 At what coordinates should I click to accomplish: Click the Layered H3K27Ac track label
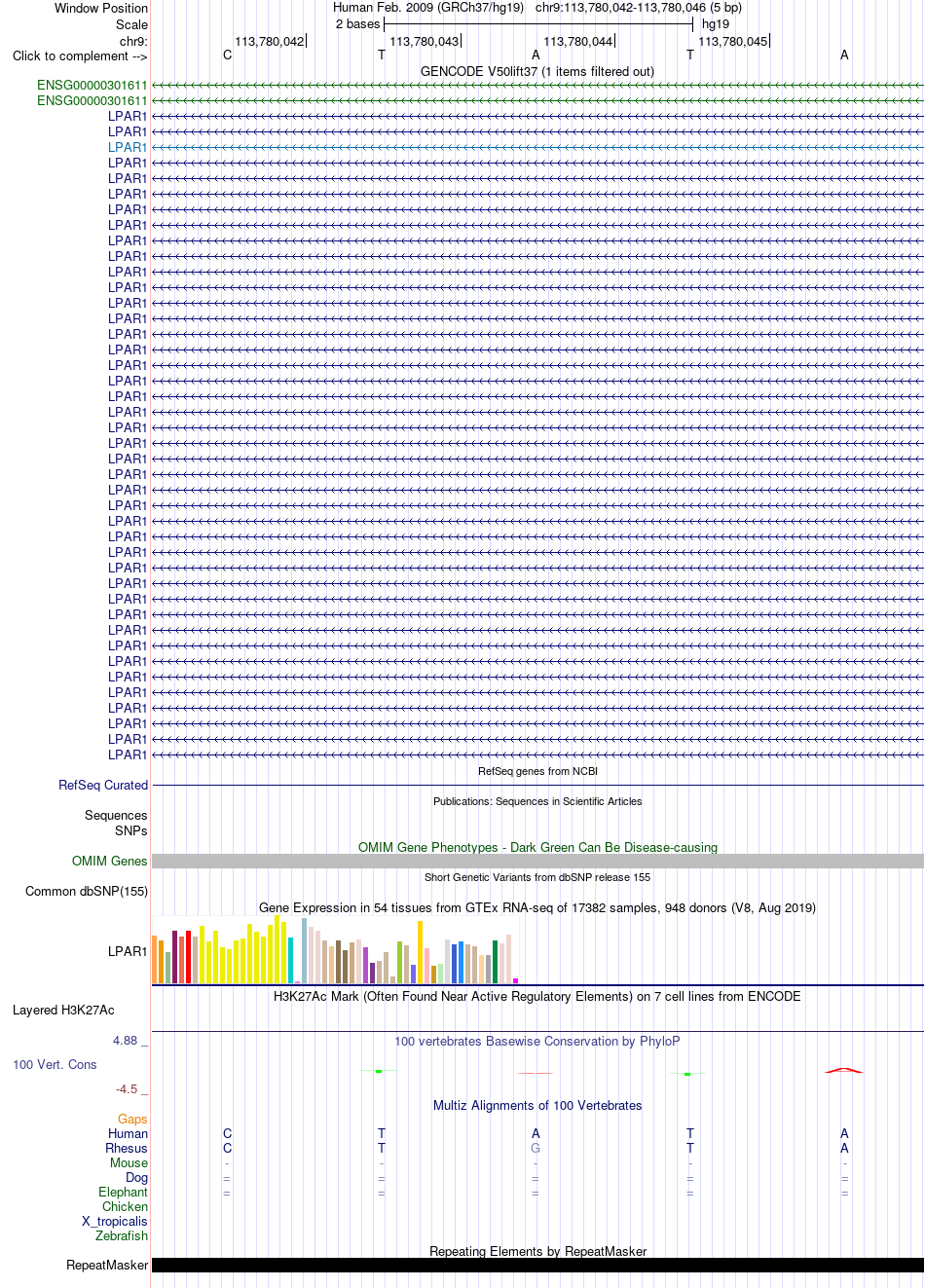tap(63, 1011)
